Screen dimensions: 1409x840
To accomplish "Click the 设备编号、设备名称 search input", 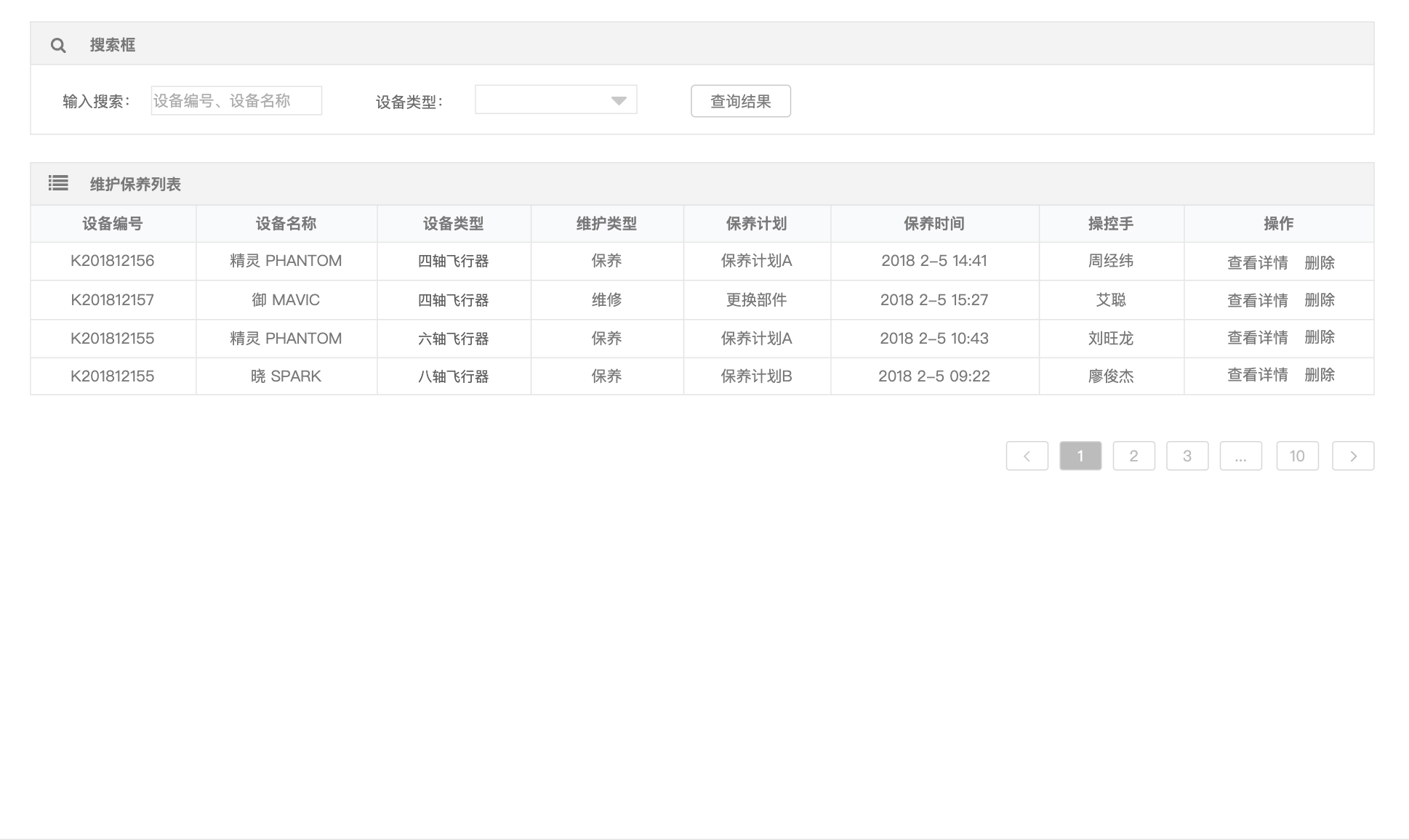I will pyautogui.click(x=236, y=101).
